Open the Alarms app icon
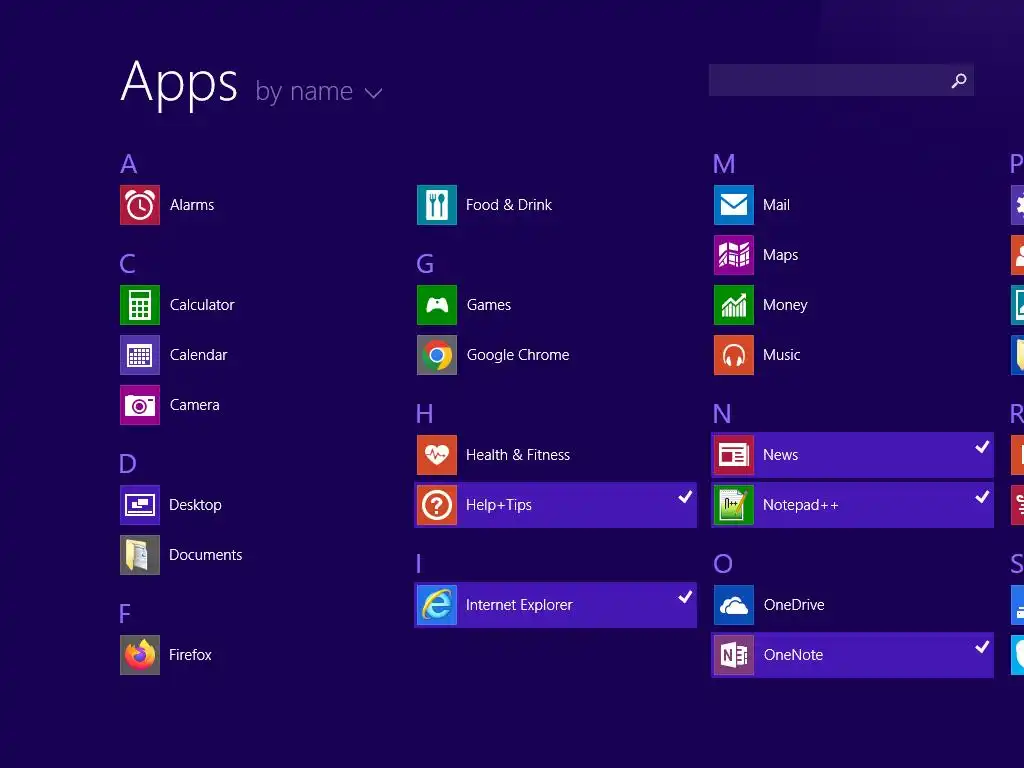The image size is (1024, 768). (x=140, y=205)
